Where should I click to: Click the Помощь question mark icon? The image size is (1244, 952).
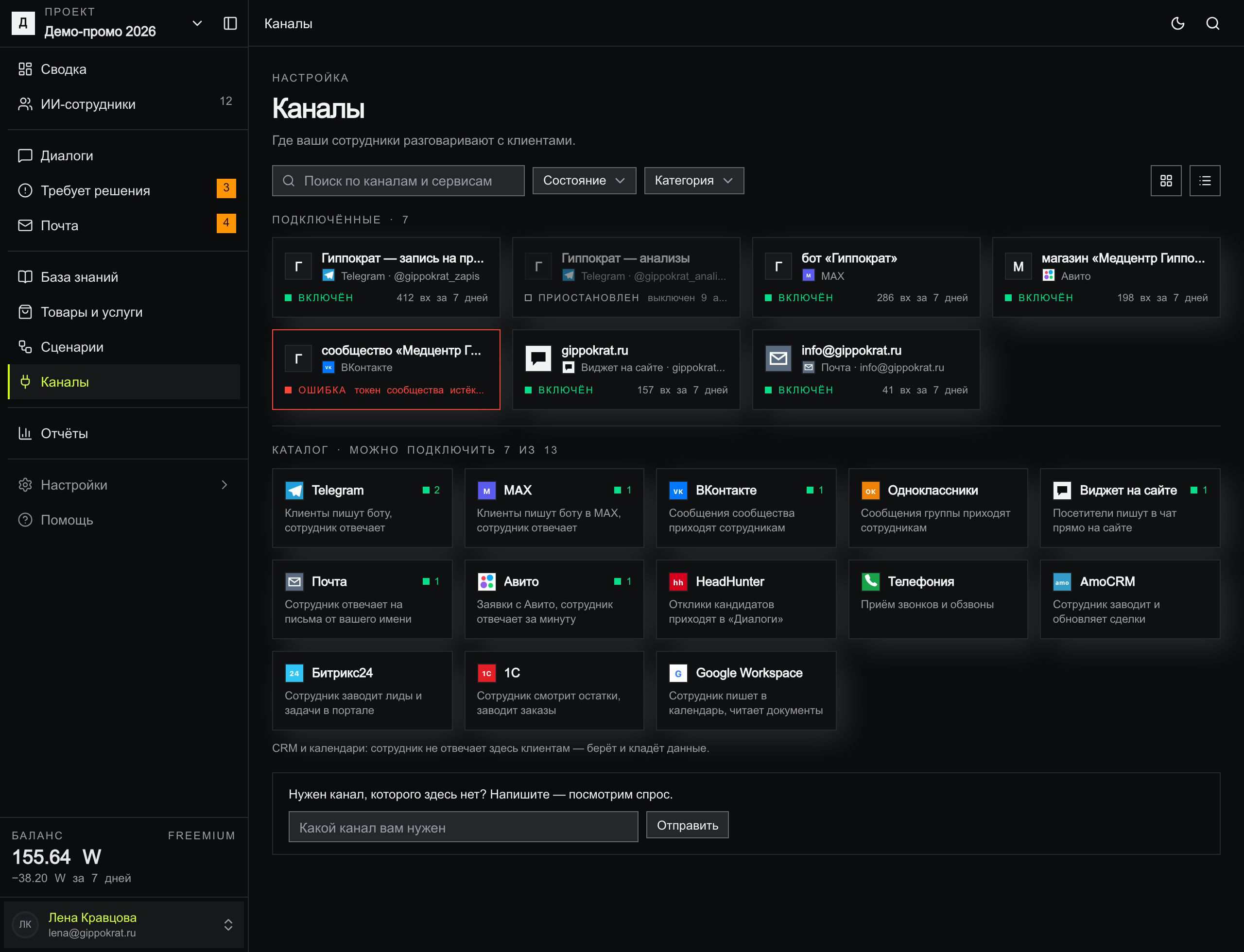click(26, 520)
